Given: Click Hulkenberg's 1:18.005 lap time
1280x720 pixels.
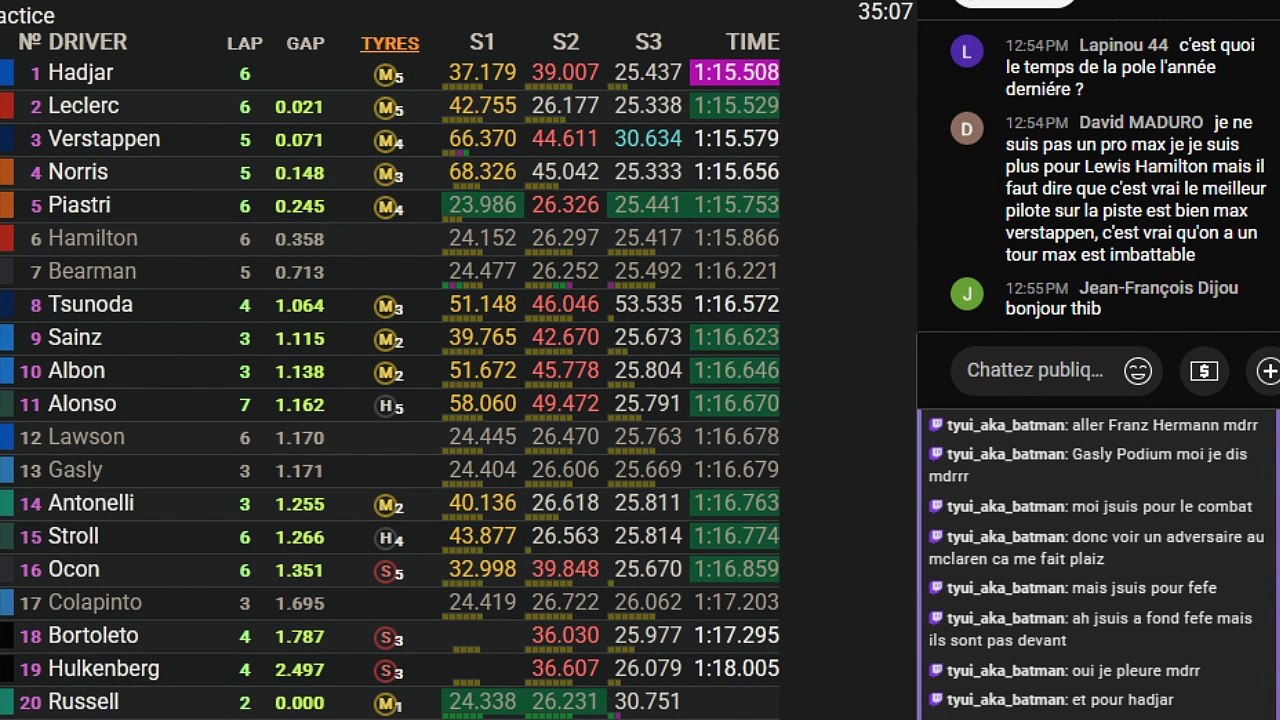Looking at the screenshot, I should pyautogui.click(x=736, y=668).
